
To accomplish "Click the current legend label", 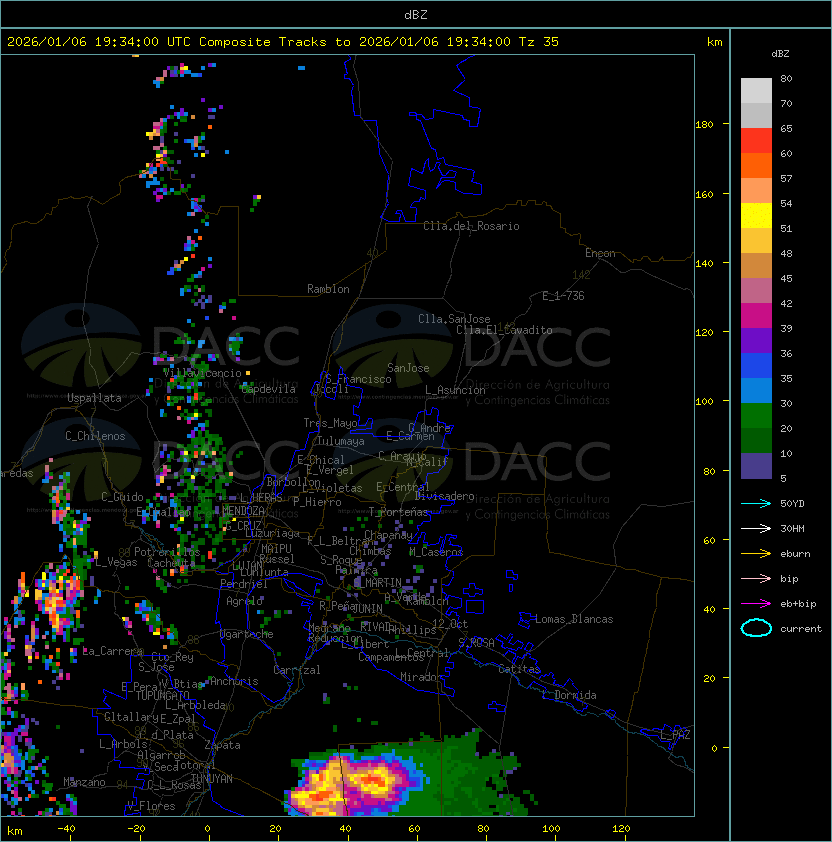I will pyautogui.click(x=801, y=629).
